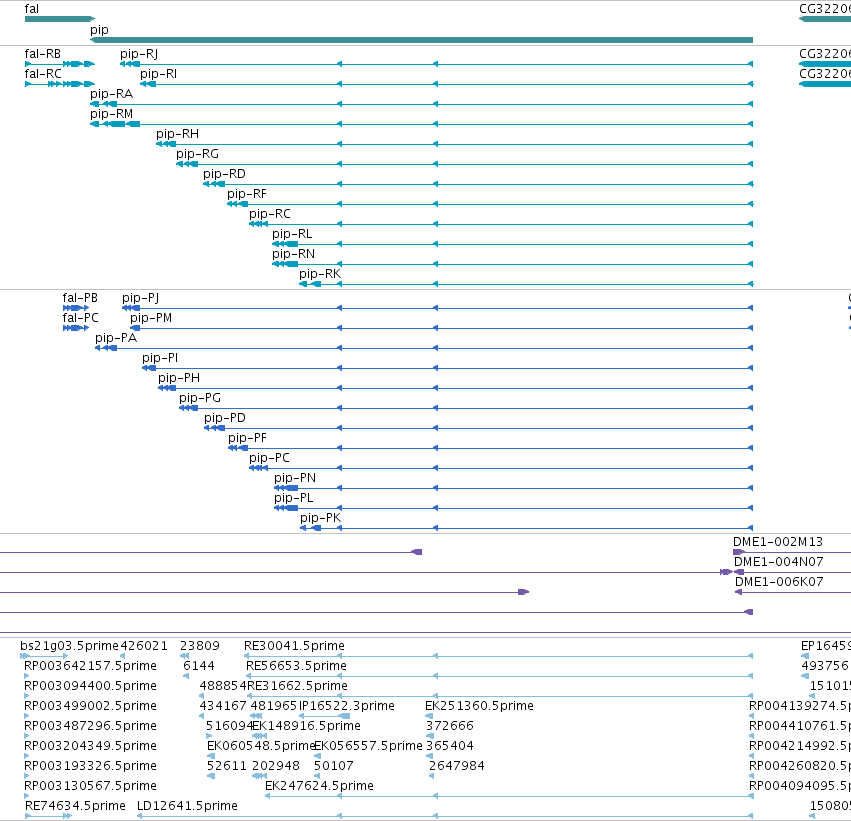Click the fal-RC transcript label

tap(43, 74)
